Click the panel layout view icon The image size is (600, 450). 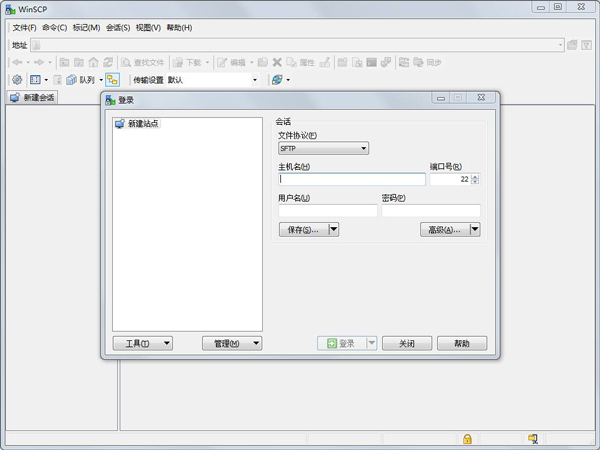coord(35,80)
